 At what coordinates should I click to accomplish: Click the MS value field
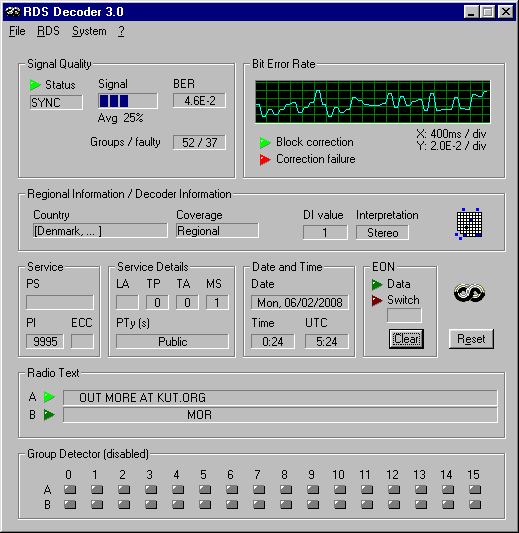(x=217, y=302)
